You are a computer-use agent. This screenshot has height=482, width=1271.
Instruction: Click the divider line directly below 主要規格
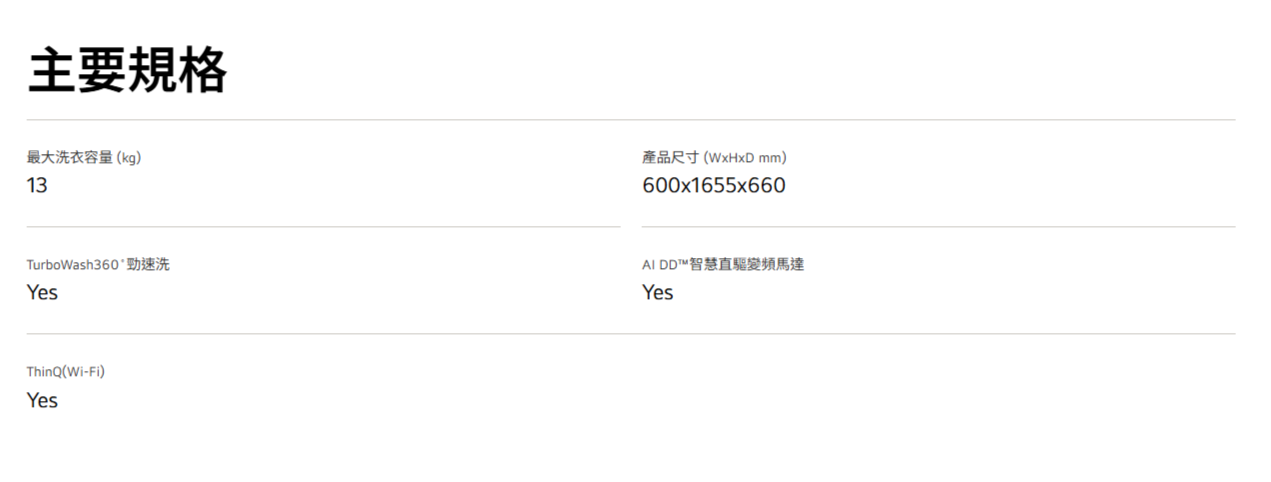point(631,120)
